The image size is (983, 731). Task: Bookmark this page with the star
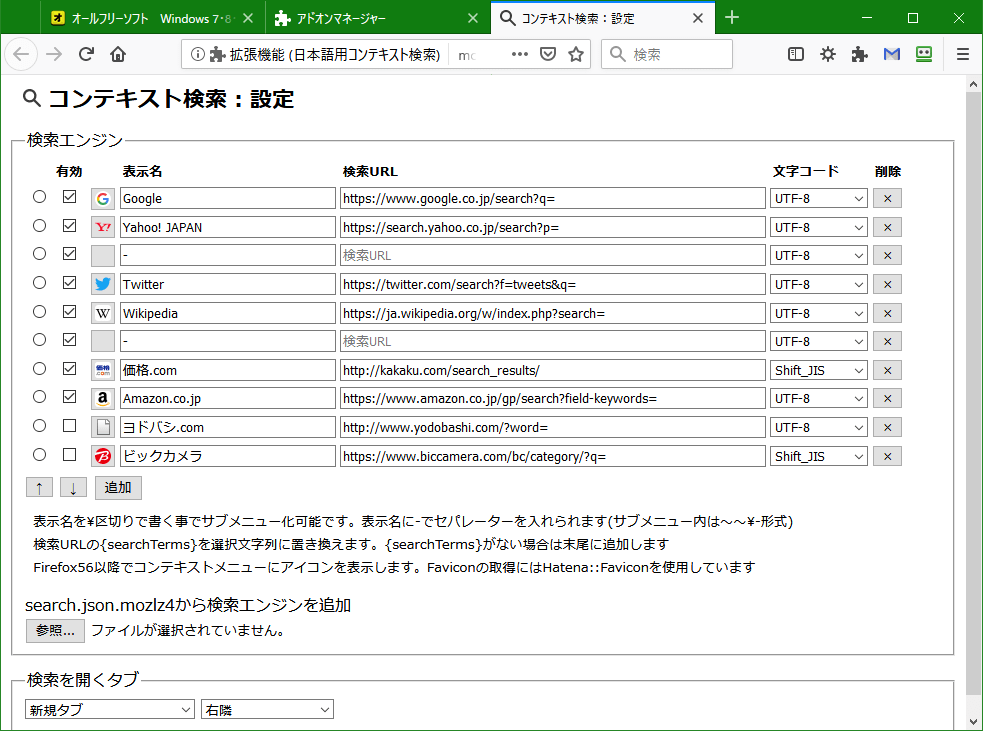(x=576, y=55)
